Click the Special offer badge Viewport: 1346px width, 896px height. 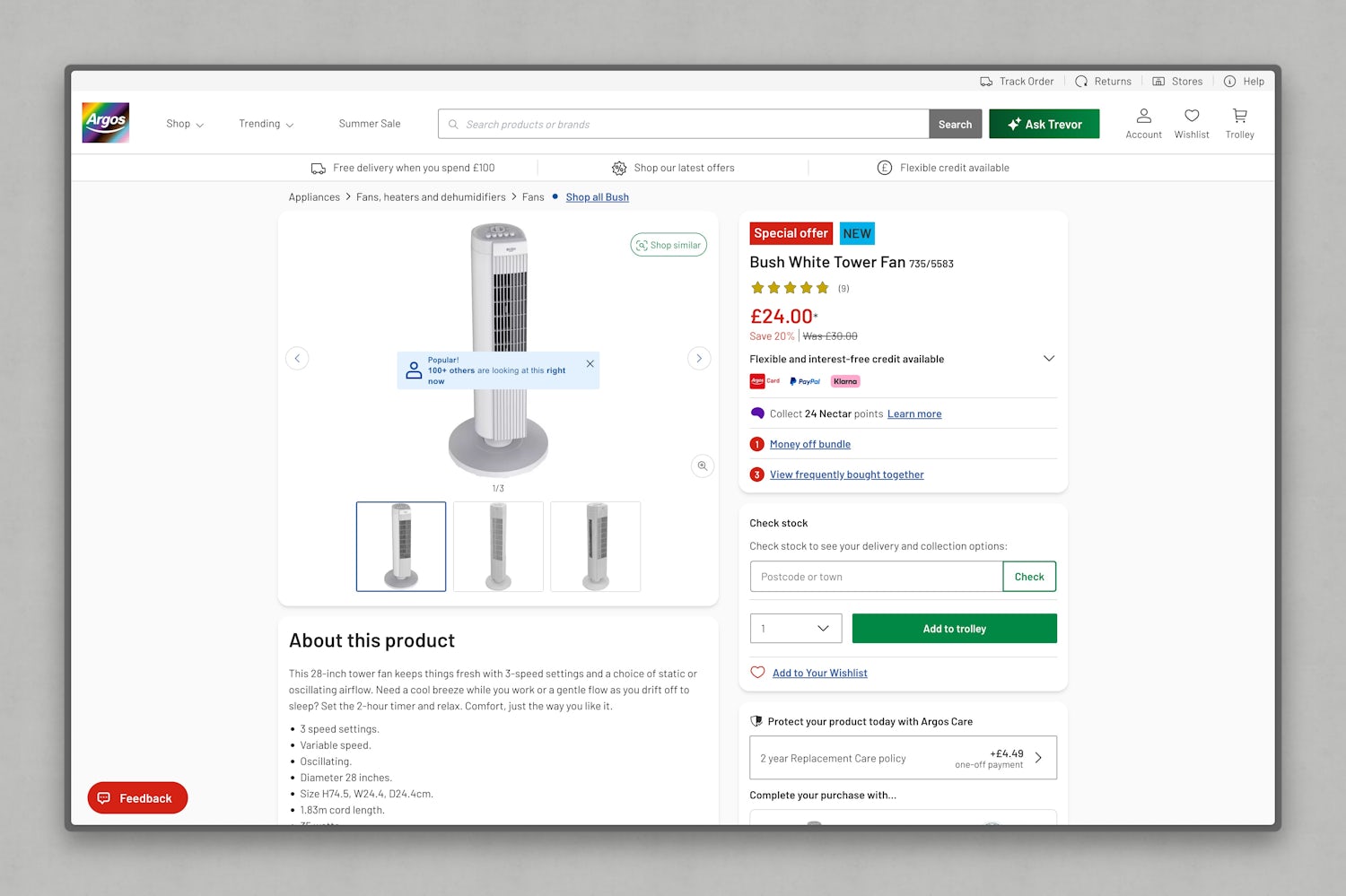tap(791, 233)
